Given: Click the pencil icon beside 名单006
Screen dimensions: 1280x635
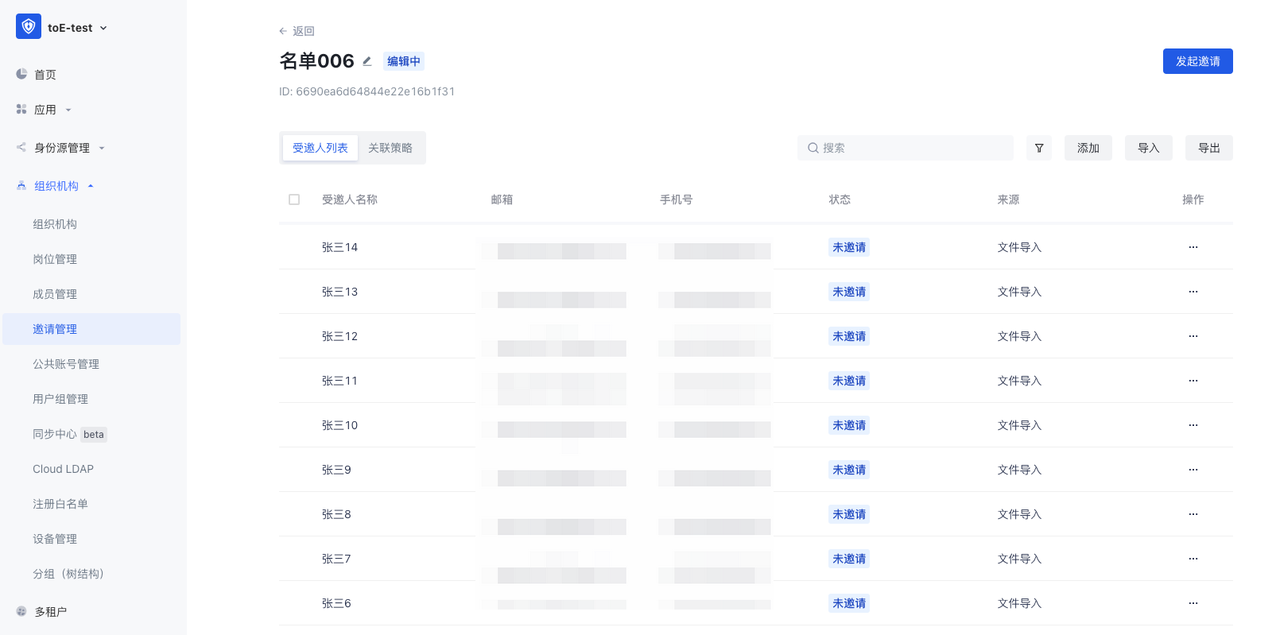Looking at the screenshot, I should (x=367, y=61).
